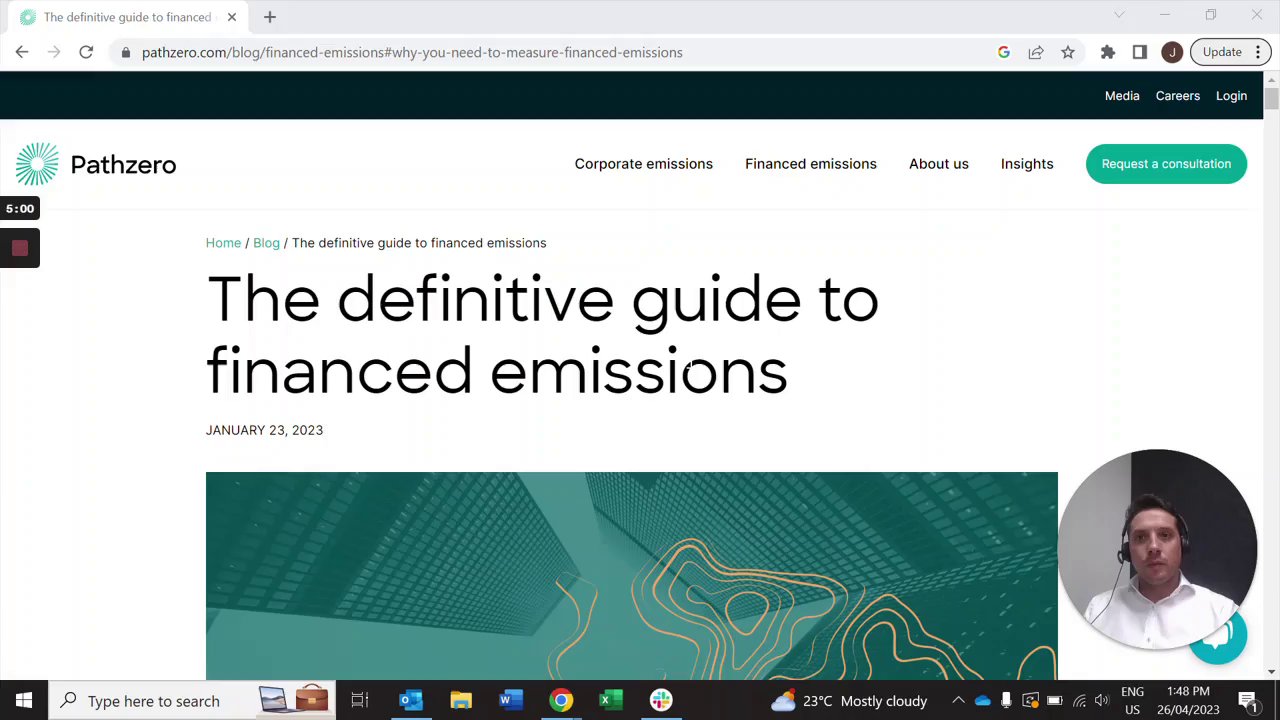Image resolution: width=1280 pixels, height=720 pixels.
Task: Open Chrome three-dot menu
Action: (x=1258, y=52)
